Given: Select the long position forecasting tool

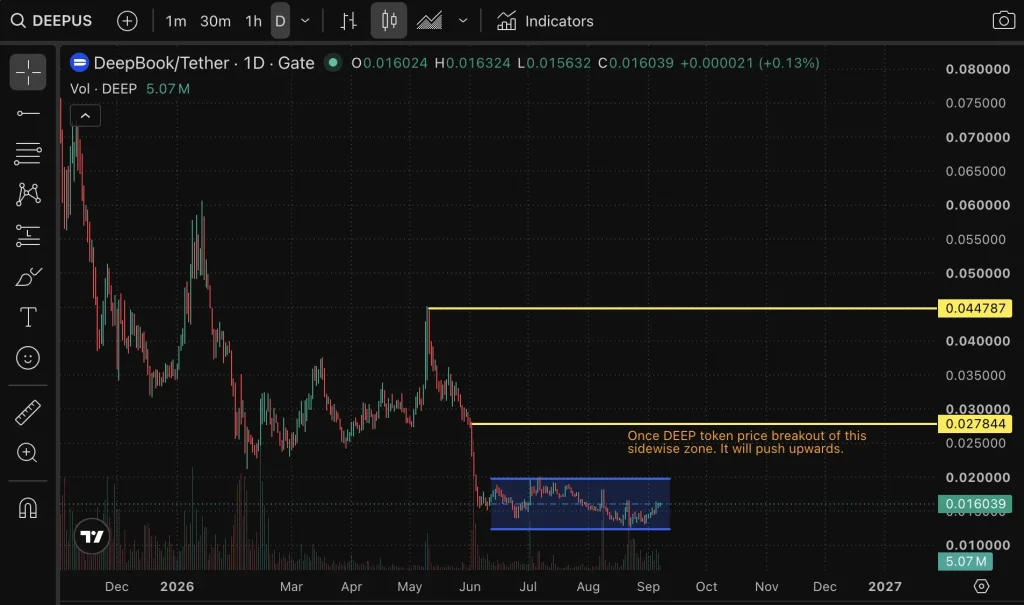Looking at the screenshot, I should (x=28, y=235).
